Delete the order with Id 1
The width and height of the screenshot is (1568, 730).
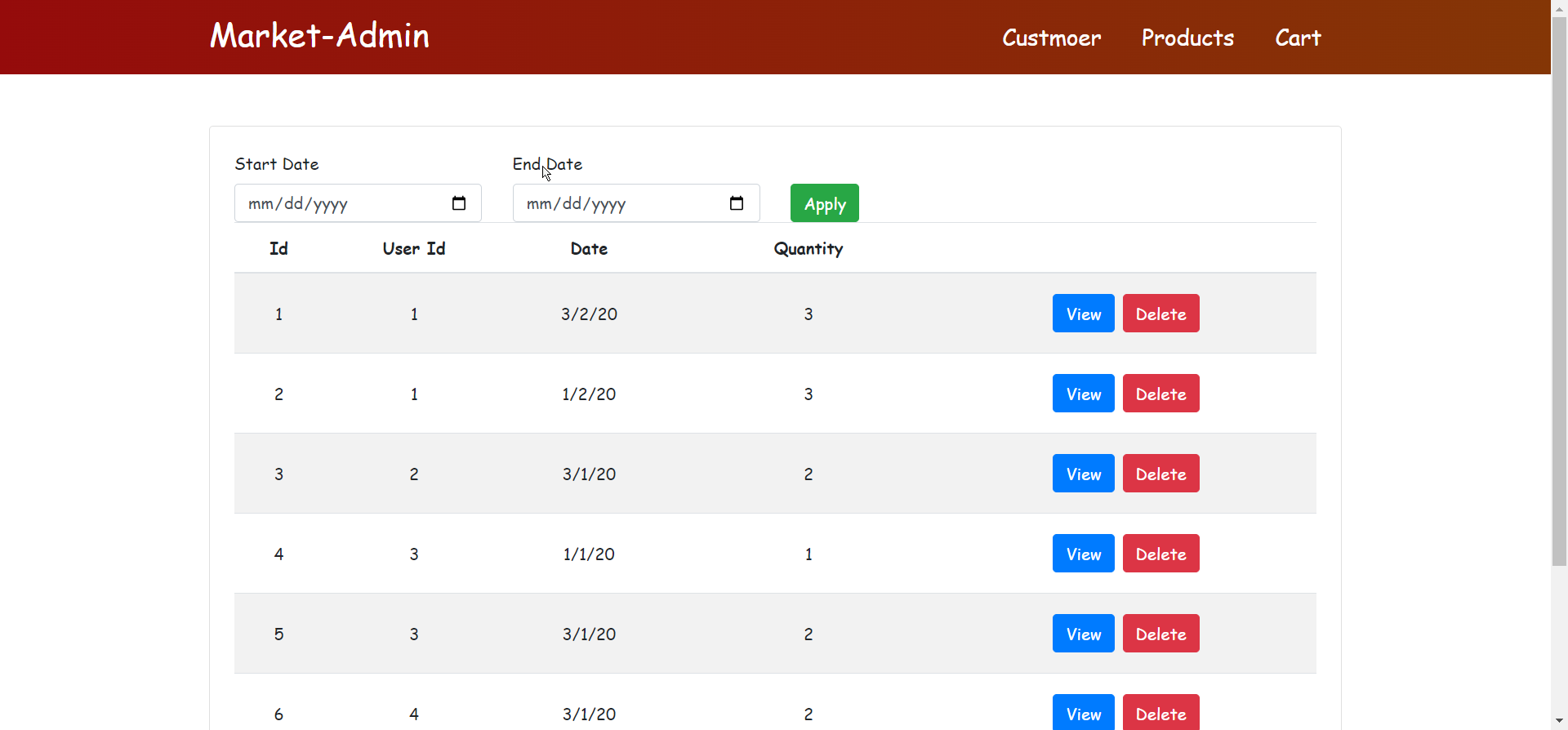pyautogui.click(x=1160, y=314)
